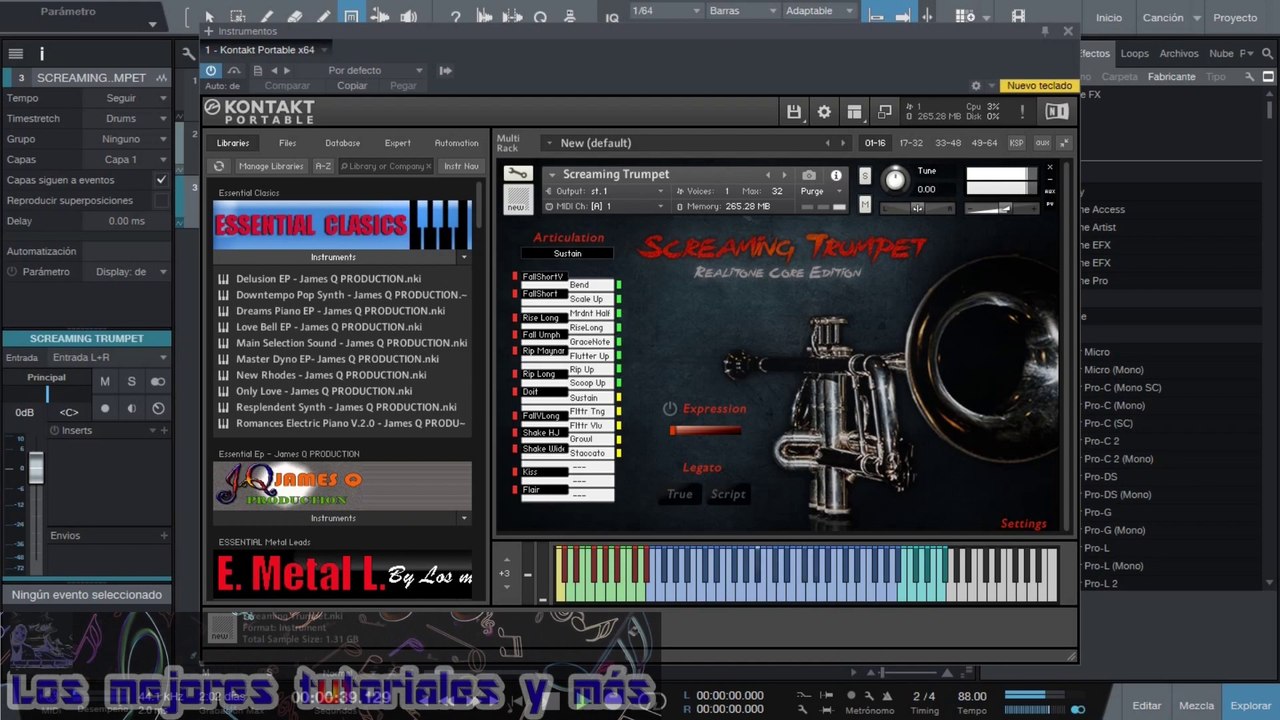Click the Kontakt minimized view icon

[x=884, y=112]
